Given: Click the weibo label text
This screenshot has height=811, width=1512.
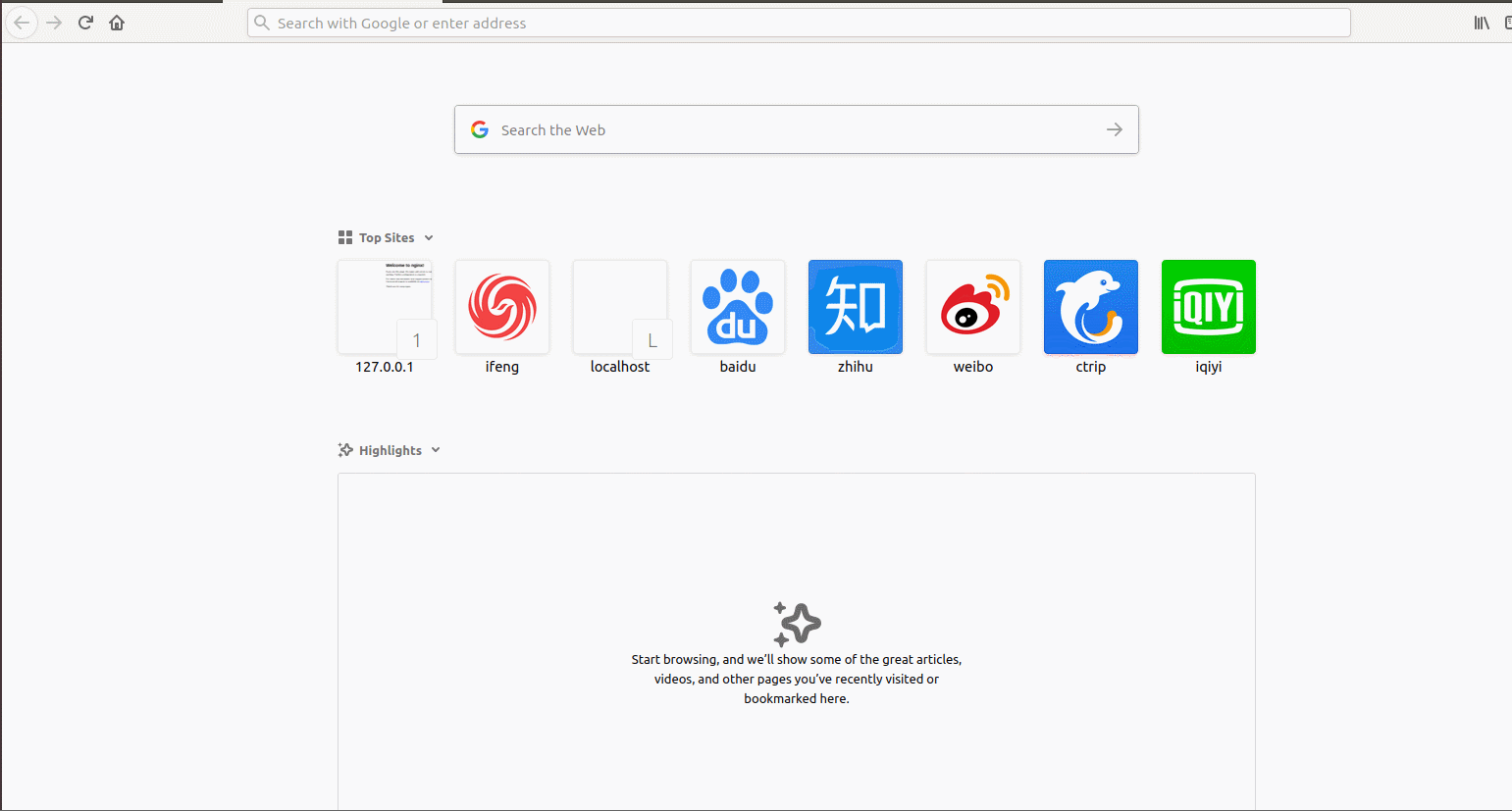Looking at the screenshot, I should 973,367.
